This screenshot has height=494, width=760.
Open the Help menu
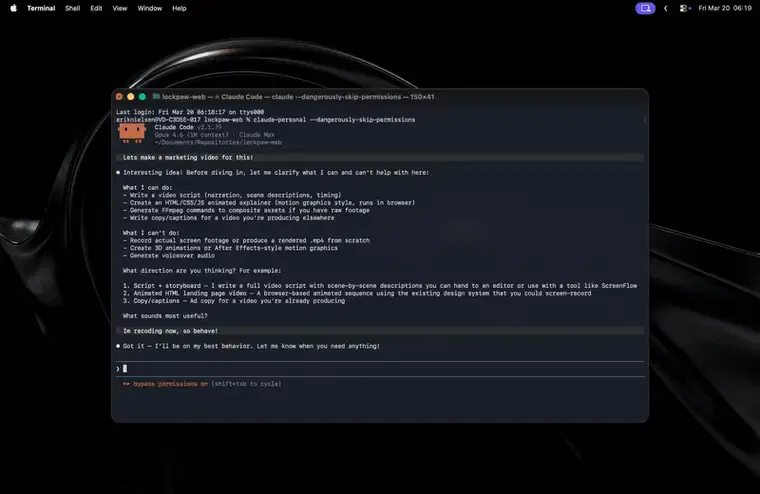[179, 8]
